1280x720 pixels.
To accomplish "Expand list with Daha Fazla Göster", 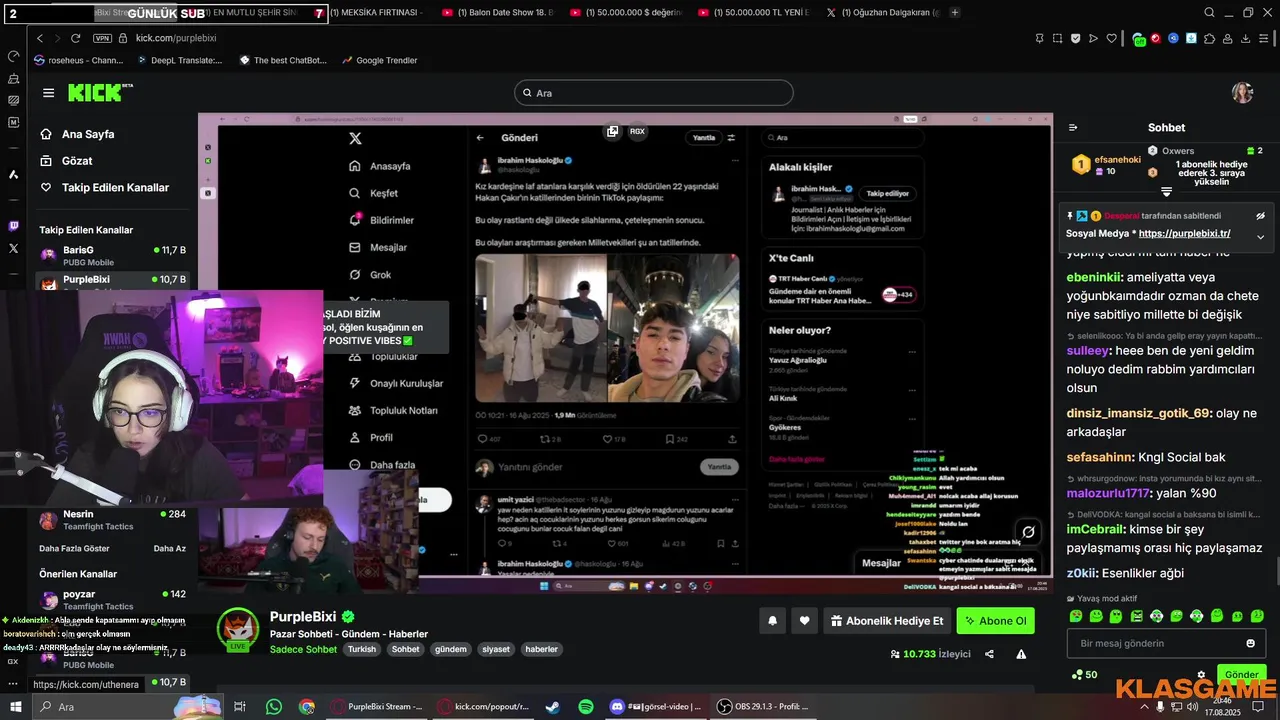I will [x=74, y=548].
